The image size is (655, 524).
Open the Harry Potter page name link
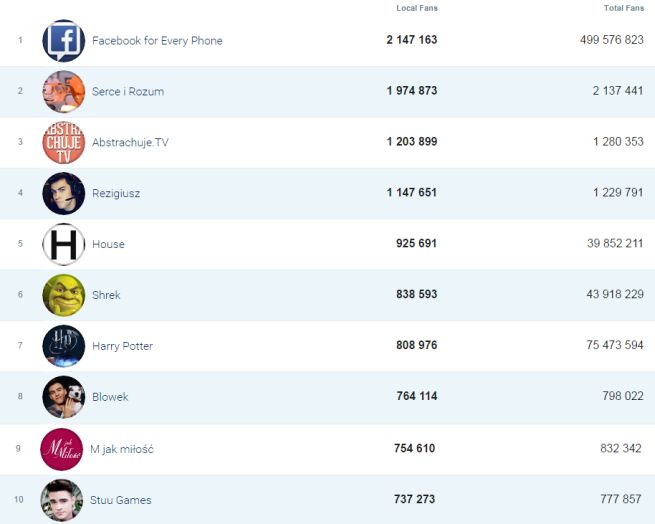coord(122,346)
